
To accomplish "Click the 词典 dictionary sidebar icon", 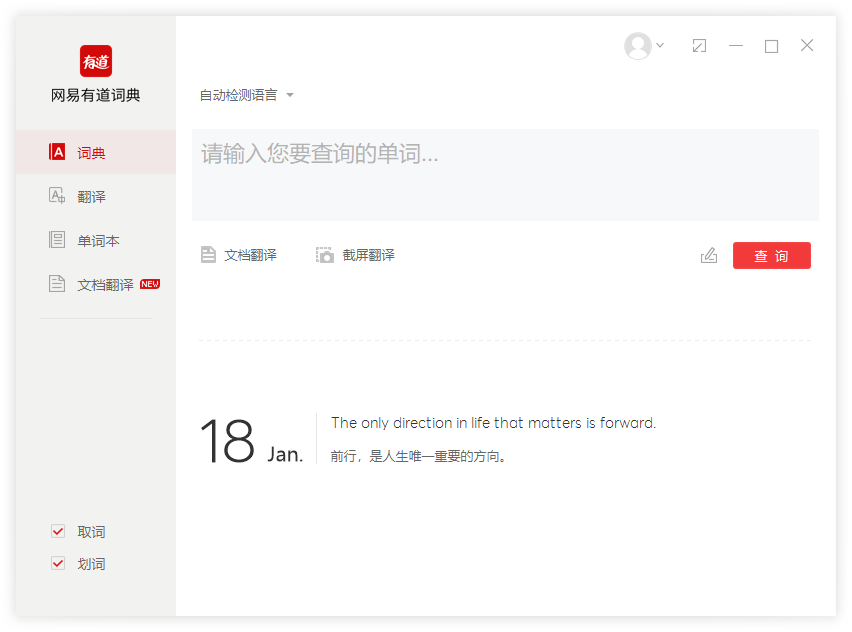I will tap(58, 153).
